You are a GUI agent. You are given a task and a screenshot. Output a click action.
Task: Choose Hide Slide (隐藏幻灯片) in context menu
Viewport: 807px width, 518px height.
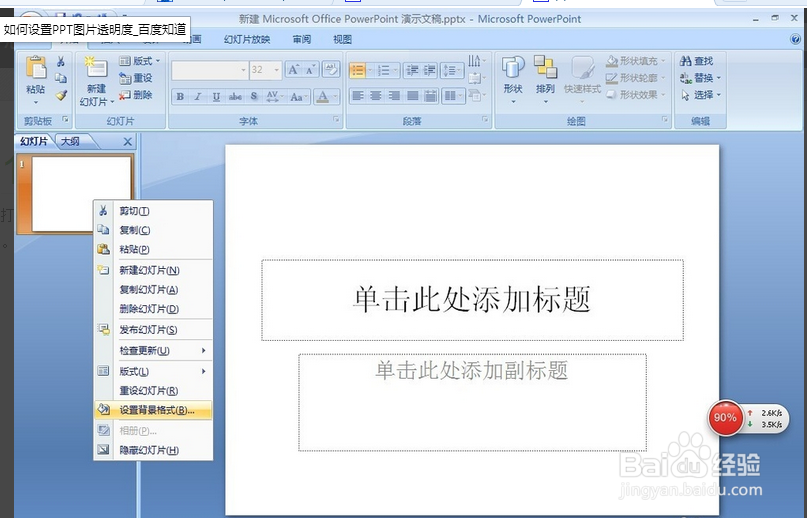click(x=153, y=450)
